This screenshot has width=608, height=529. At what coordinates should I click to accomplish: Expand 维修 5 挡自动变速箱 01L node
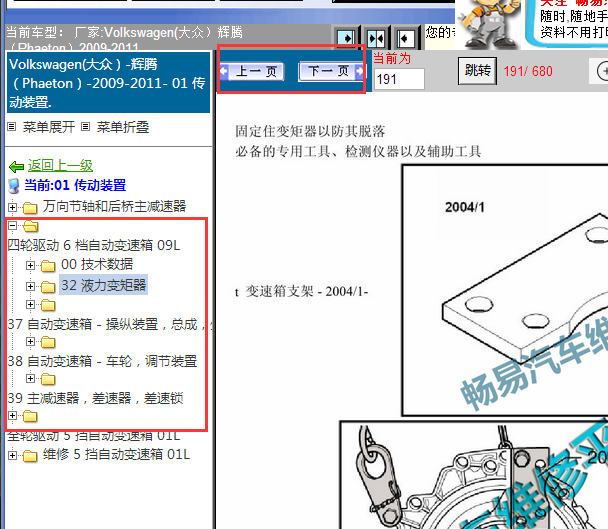click(x=12, y=455)
